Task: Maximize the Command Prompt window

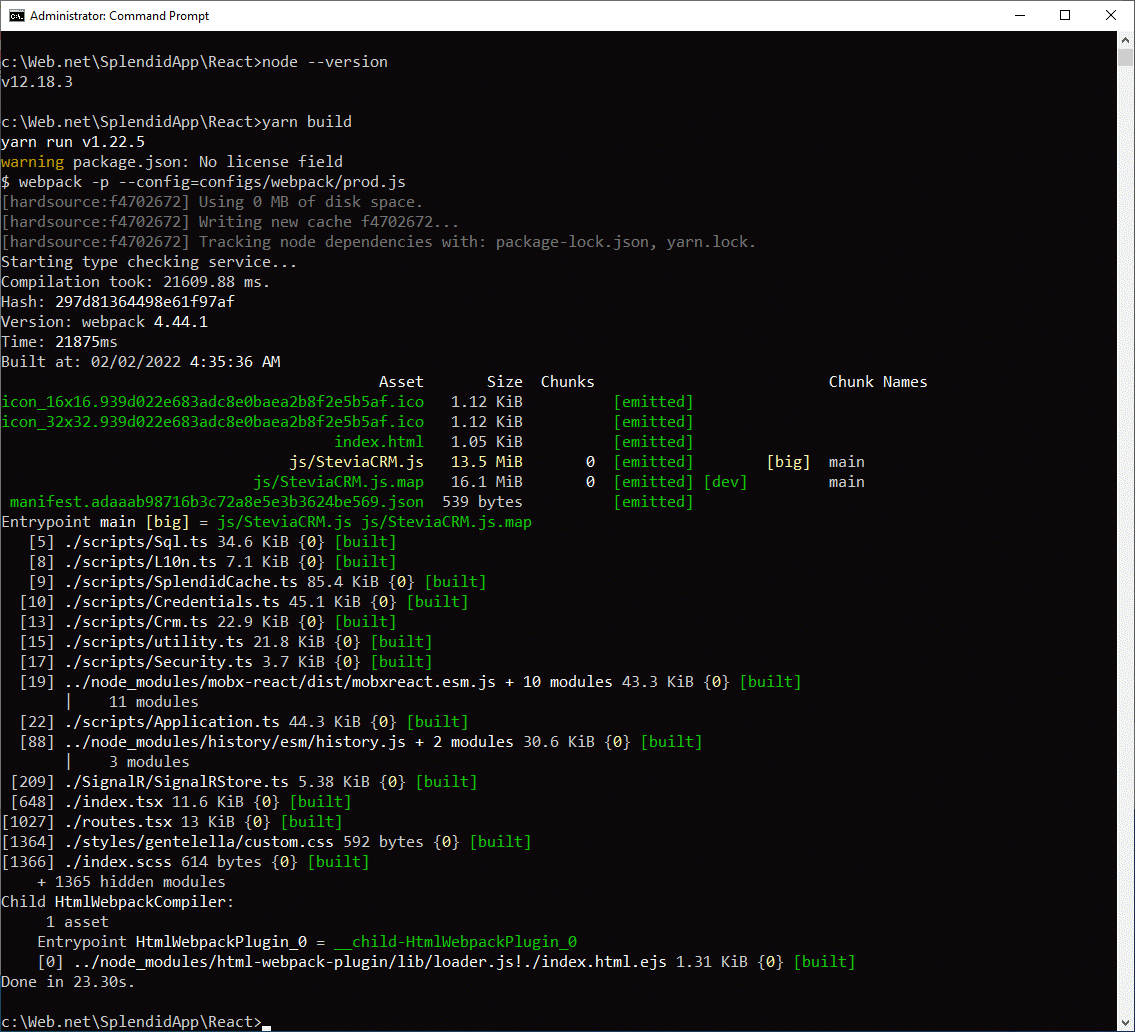Action: (1065, 16)
